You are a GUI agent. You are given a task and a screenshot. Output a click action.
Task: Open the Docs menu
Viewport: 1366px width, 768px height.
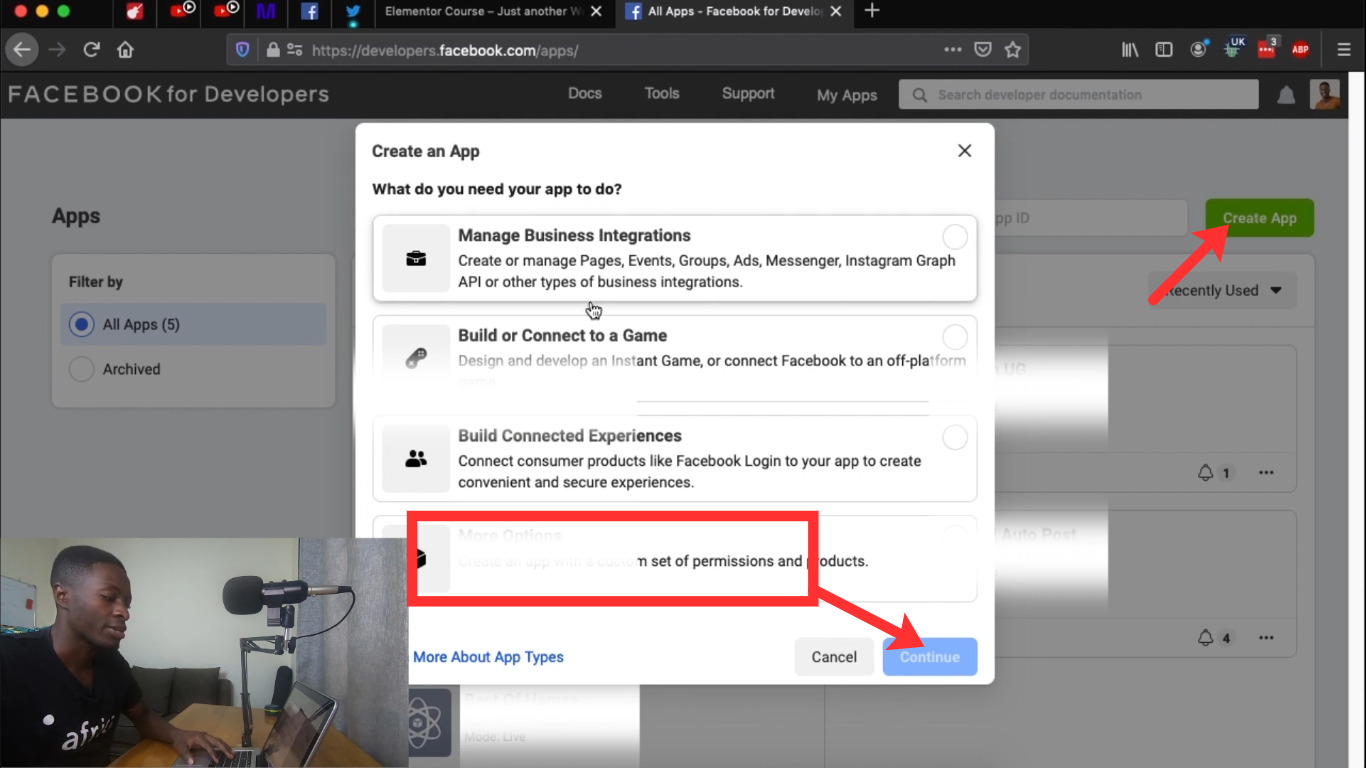coord(585,93)
